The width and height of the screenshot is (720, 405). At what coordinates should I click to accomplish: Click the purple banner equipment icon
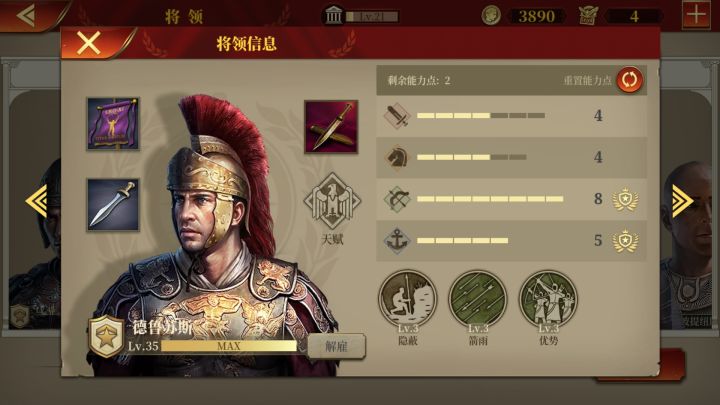point(113,124)
